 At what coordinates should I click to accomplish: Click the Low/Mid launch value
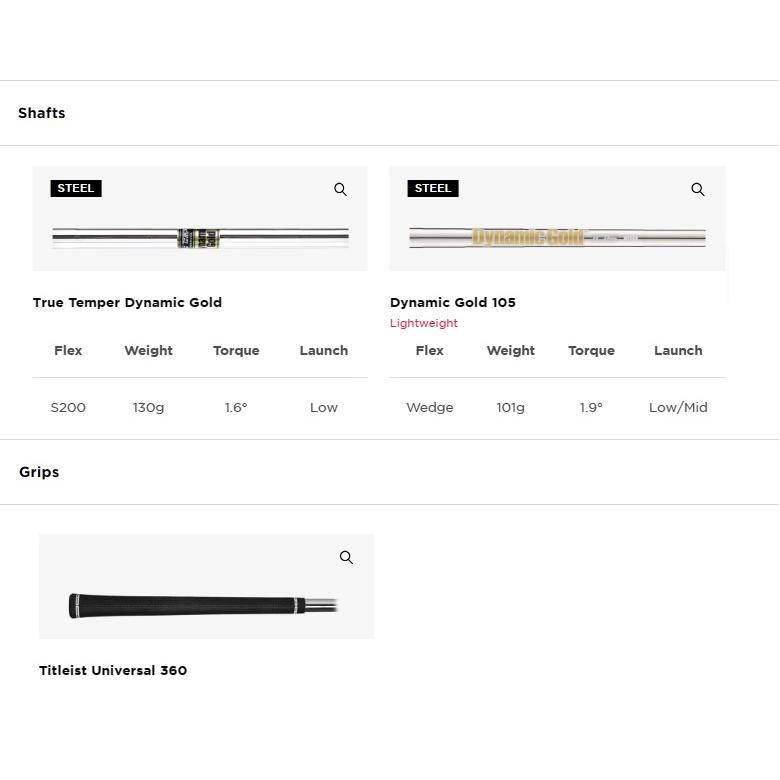[x=678, y=407]
